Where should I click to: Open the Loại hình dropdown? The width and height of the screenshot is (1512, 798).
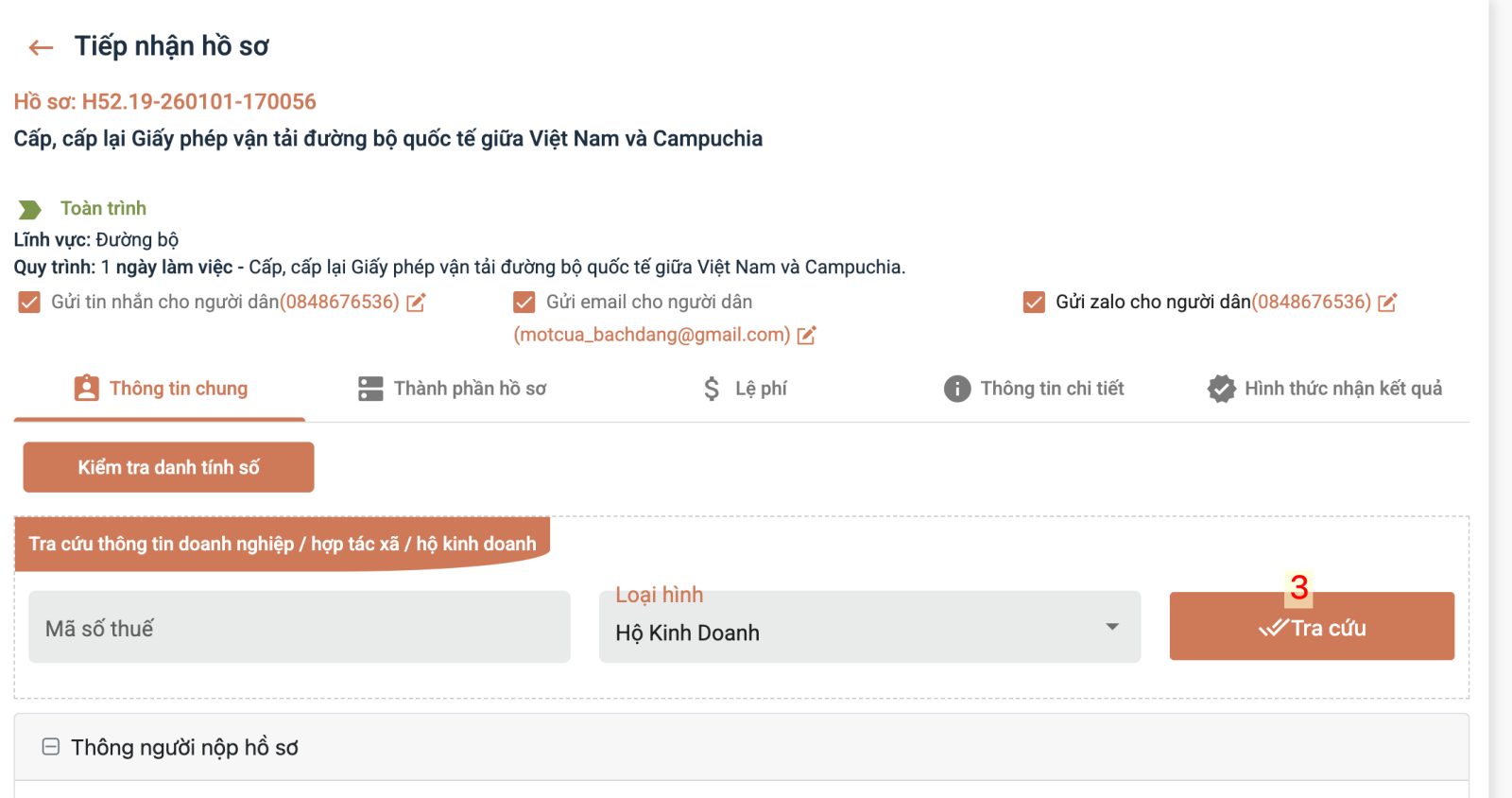point(869,628)
